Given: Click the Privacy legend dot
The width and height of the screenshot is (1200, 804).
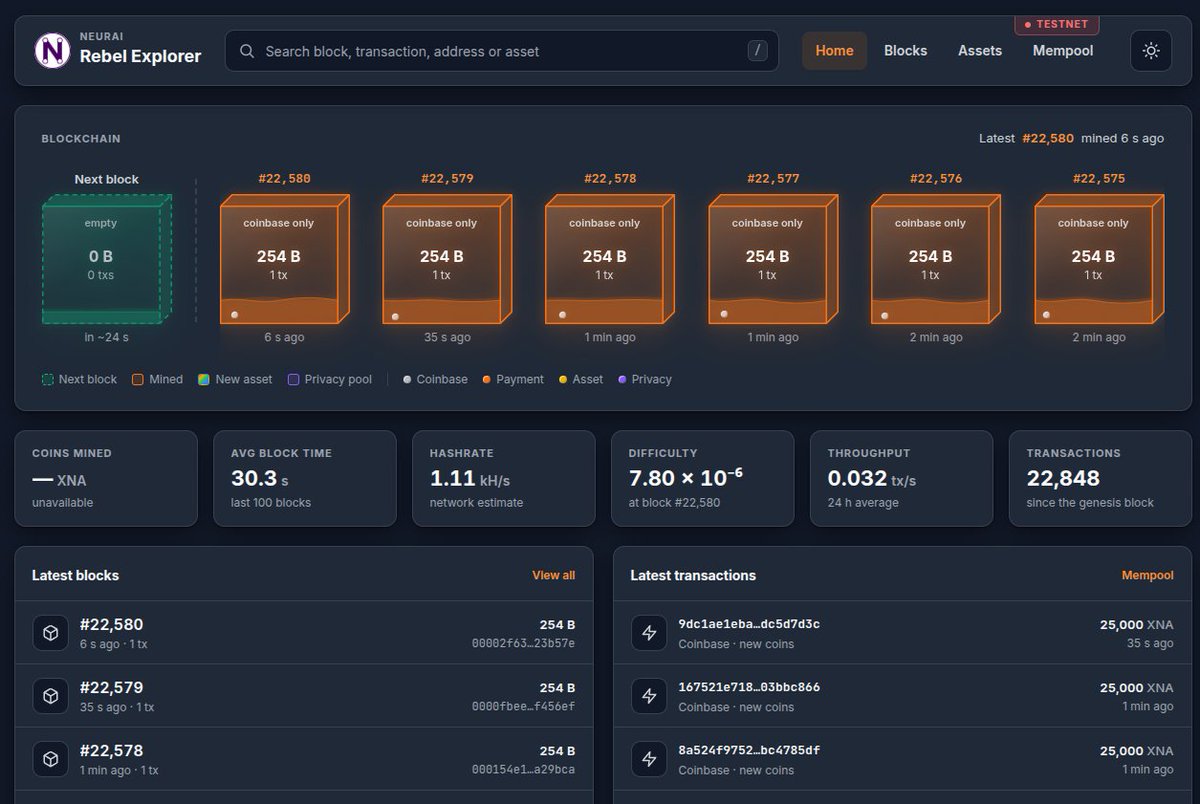Looking at the screenshot, I should [x=622, y=380].
